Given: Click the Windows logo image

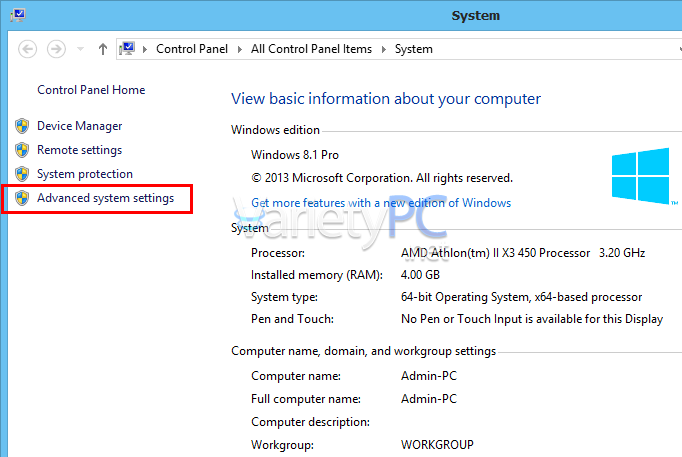Looking at the screenshot, I should [x=641, y=176].
